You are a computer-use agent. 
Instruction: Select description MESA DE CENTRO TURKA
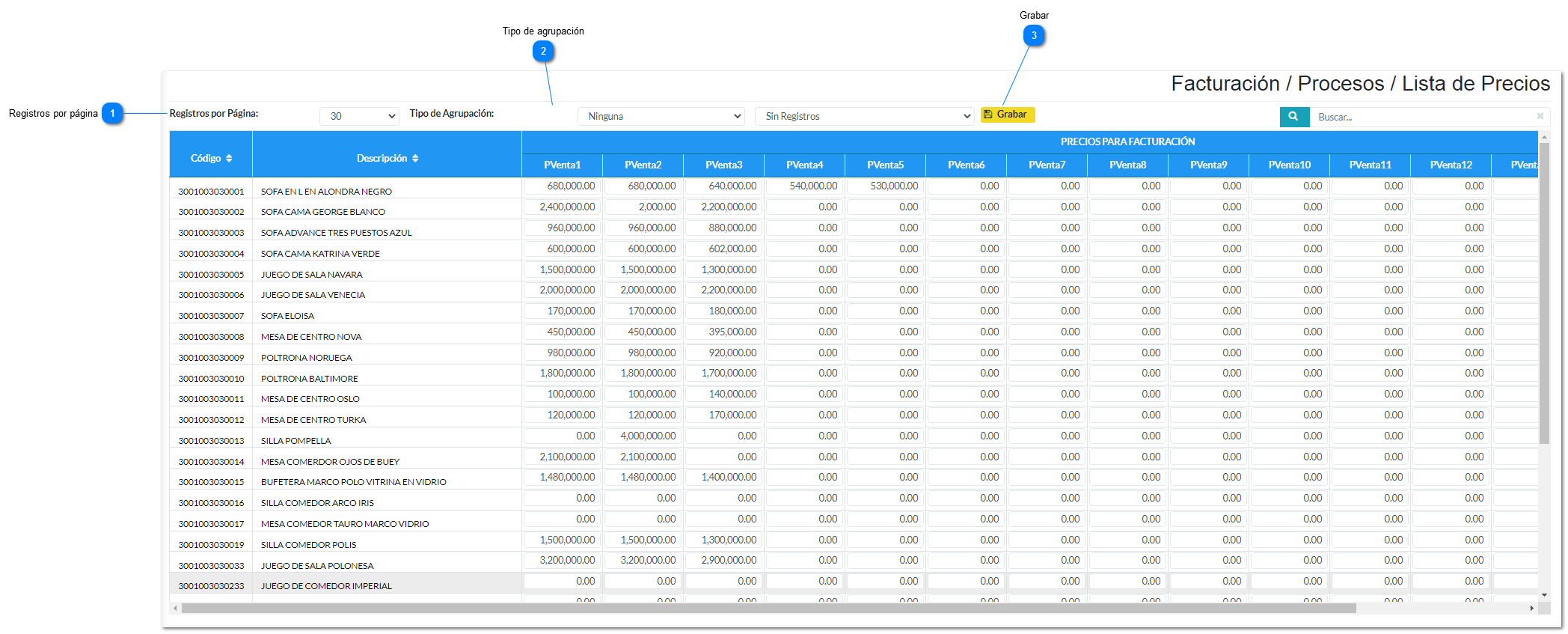point(313,420)
